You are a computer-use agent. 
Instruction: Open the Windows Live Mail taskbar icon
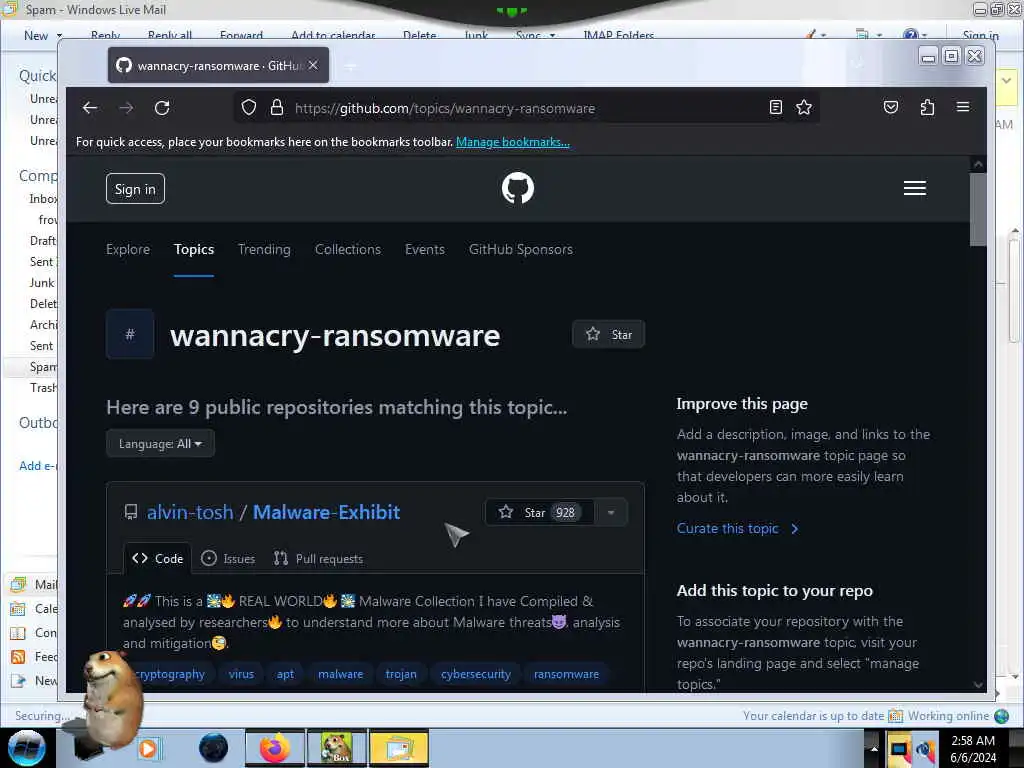tap(398, 748)
